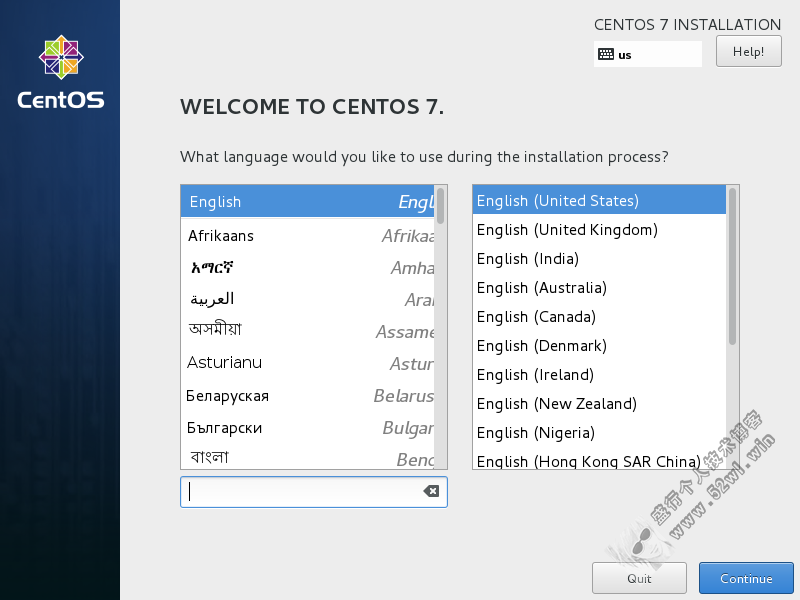The image size is (800, 600).
Task: Open the us keyboard layout indicator
Action: (647, 54)
